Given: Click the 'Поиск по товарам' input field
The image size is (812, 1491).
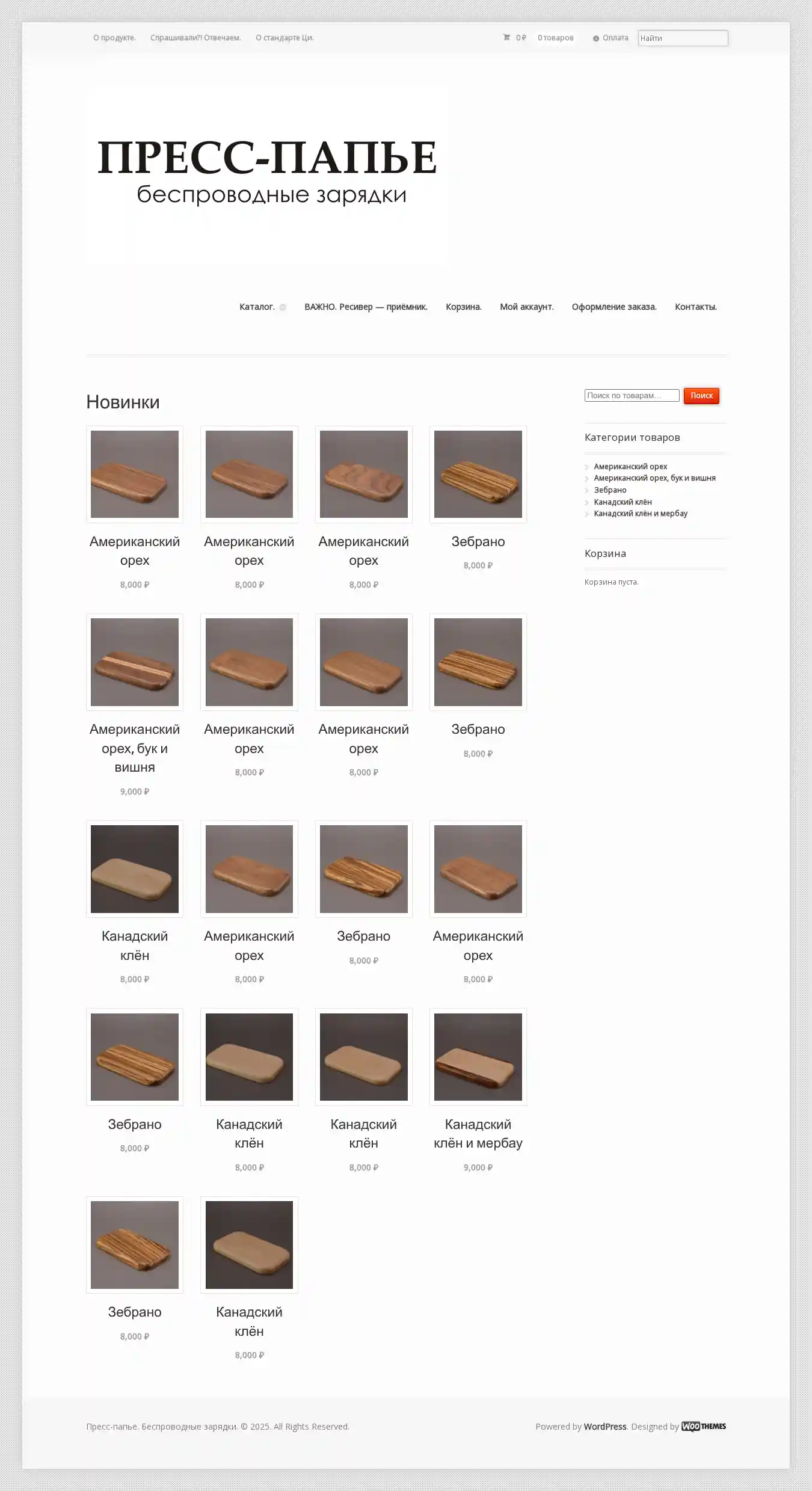Looking at the screenshot, I should (x=632, y=395).
